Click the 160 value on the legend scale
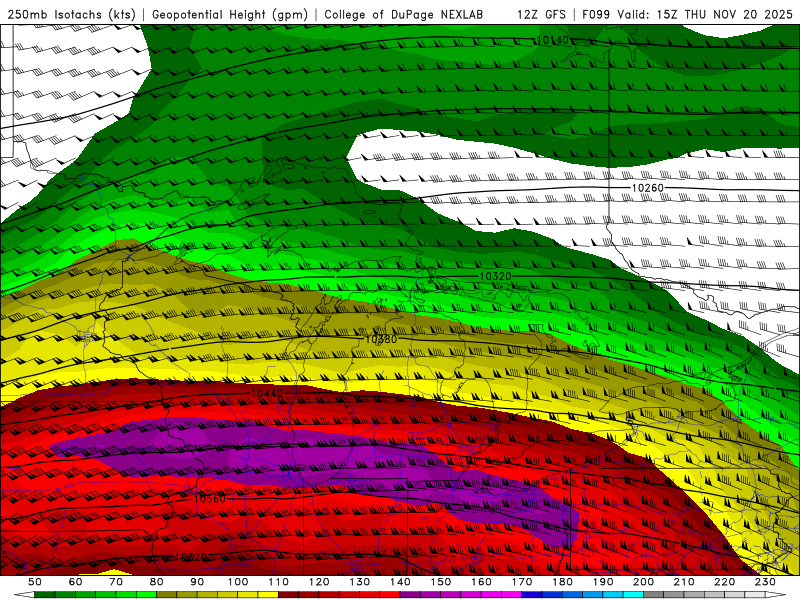 pos(481,582)
